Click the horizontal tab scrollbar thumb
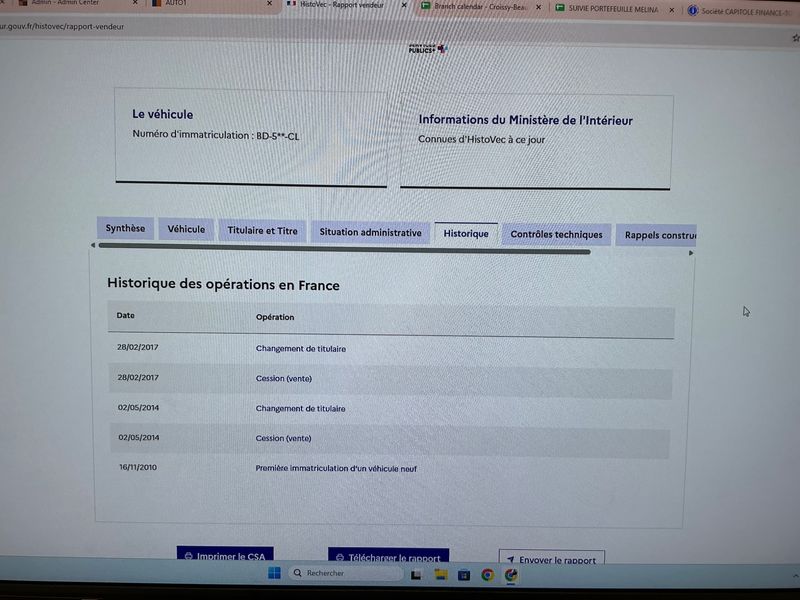 (344, 248)
